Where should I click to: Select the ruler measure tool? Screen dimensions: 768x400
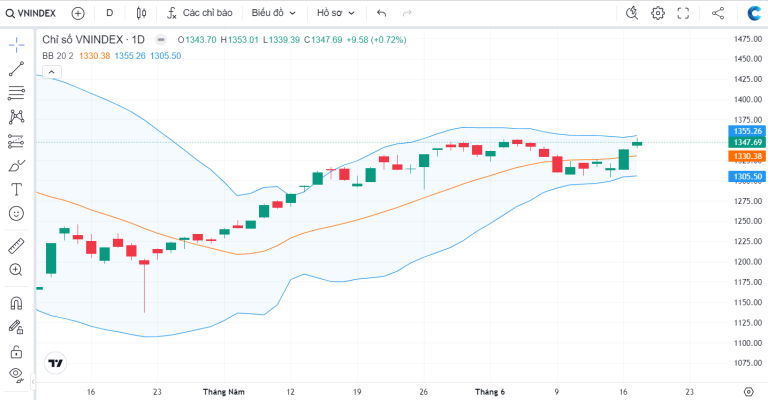click(x=16, y=246)
